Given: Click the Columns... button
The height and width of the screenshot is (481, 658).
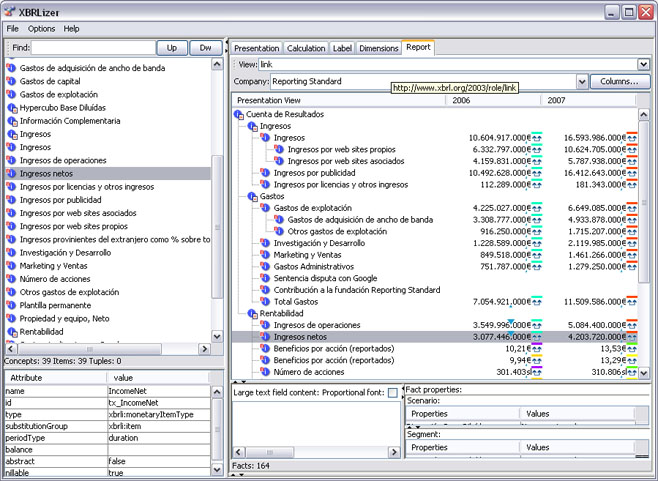Looking at the screenshot, I should 619,81.
